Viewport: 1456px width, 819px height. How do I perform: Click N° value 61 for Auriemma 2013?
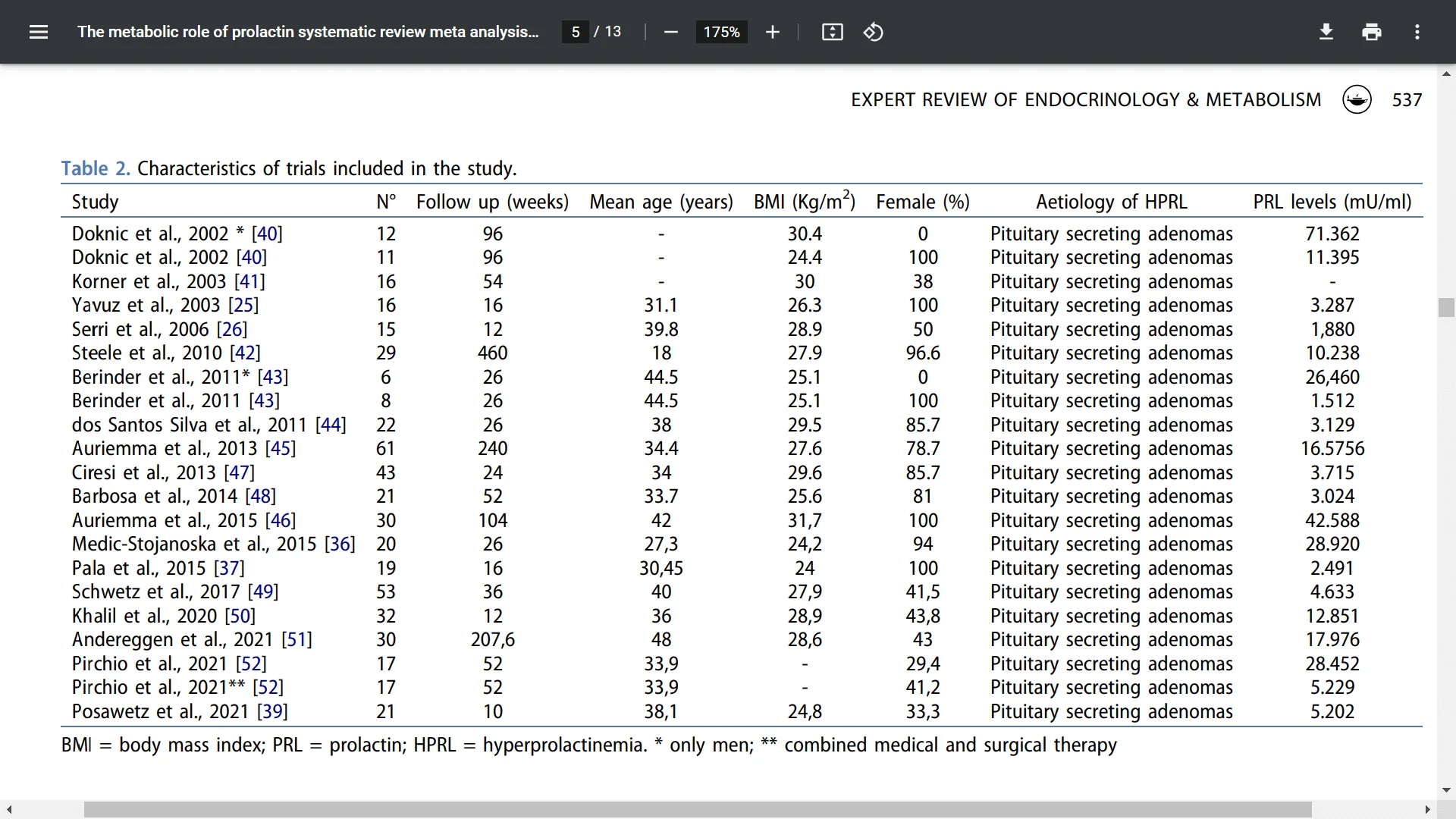[385, 448]
